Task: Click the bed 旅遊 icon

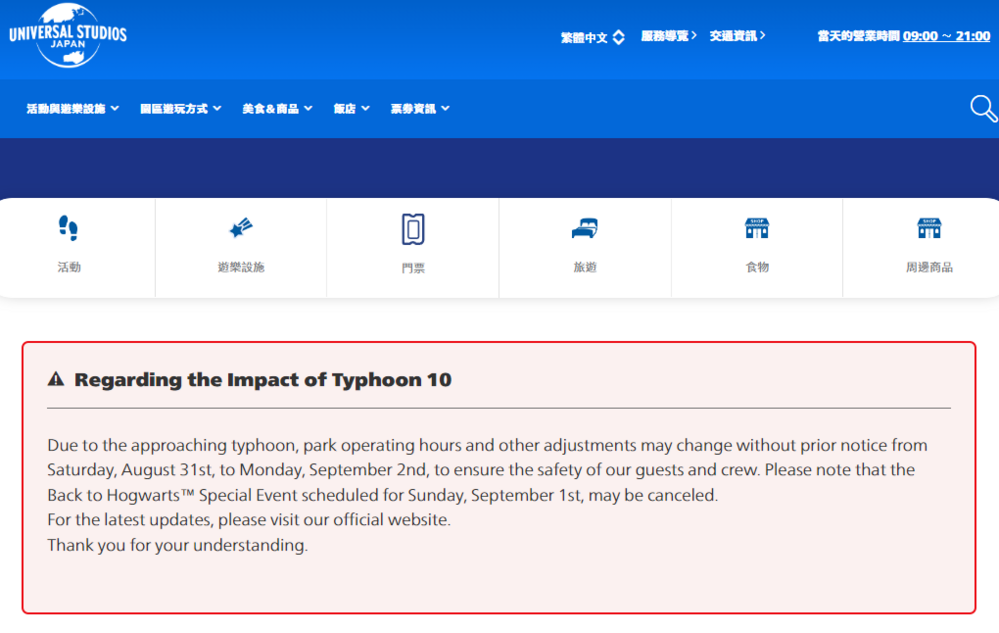Action: [585, 228]
